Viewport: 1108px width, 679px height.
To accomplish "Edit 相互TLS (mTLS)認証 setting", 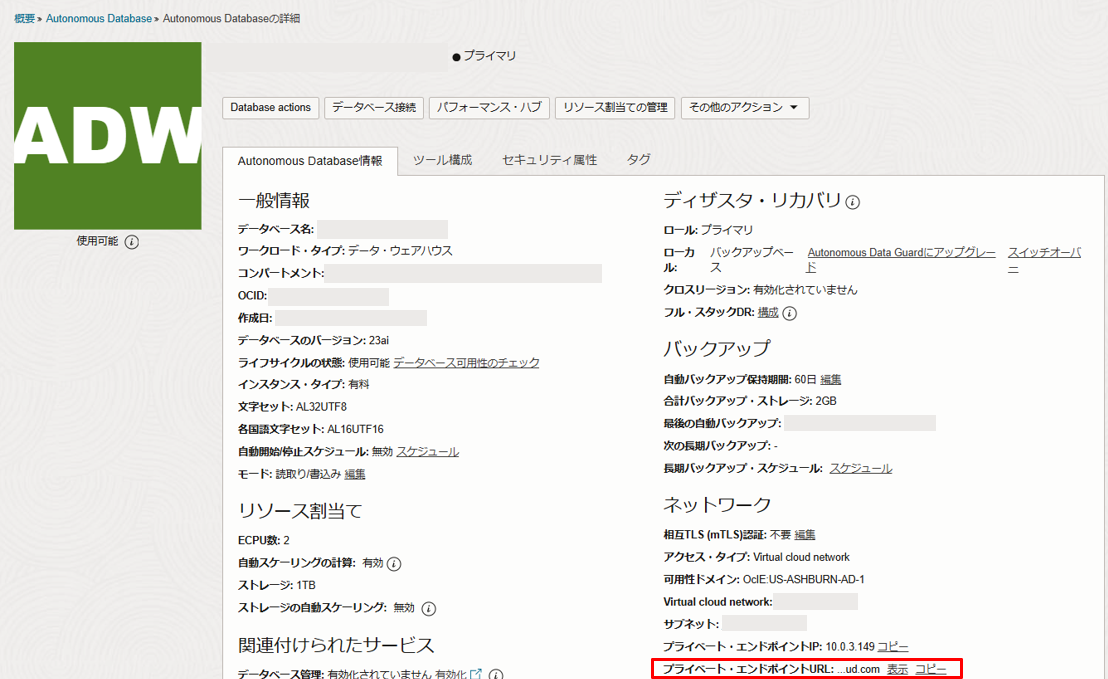I will point(805,535).
